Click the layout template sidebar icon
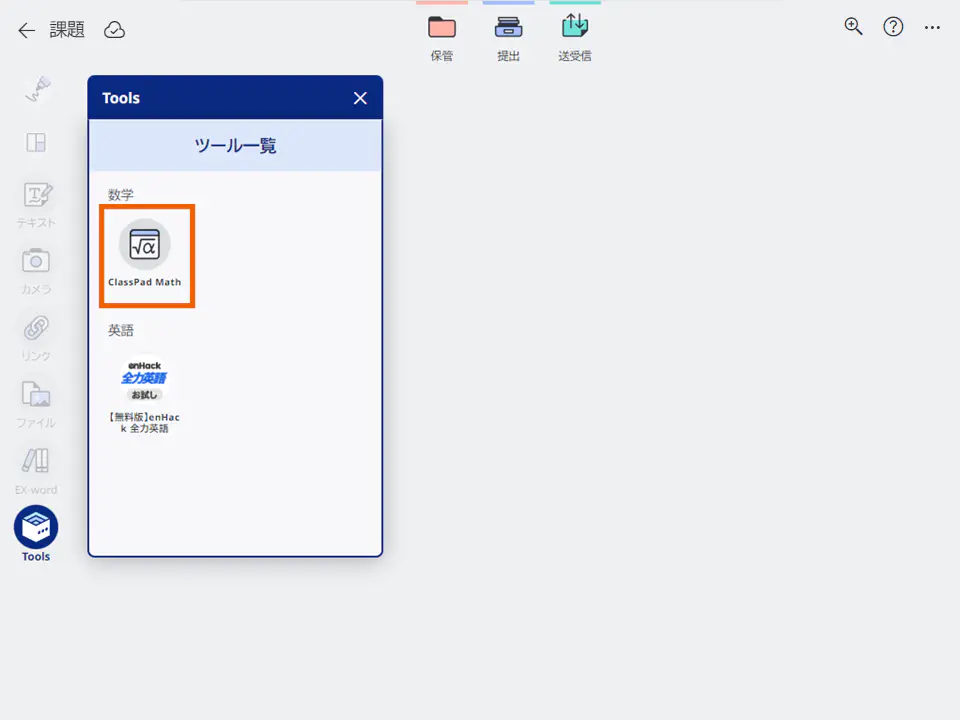 (x=36, y=143)
